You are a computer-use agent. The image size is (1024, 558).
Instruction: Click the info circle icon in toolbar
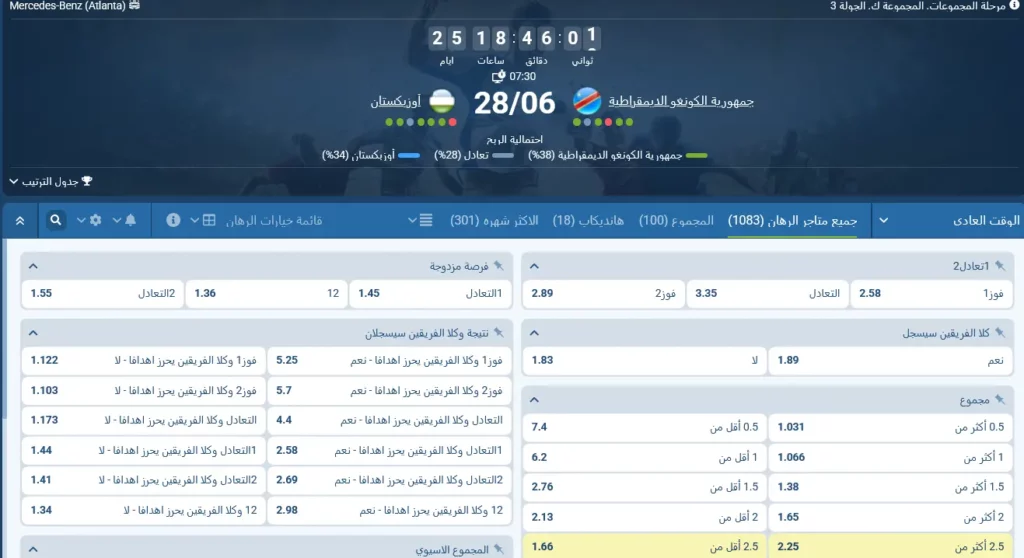[173, 220]
